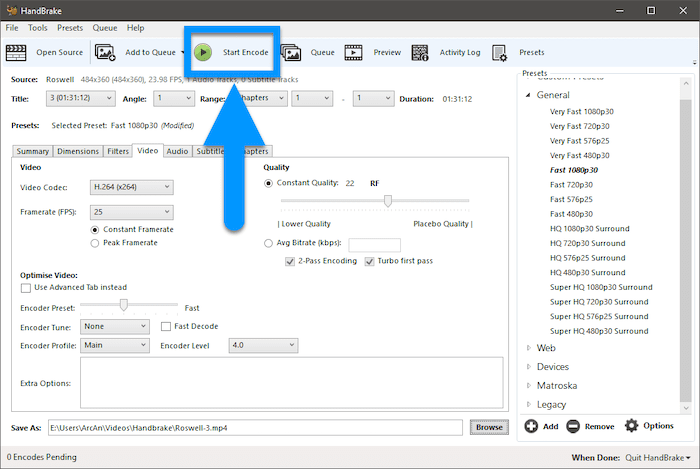Click the Start Encode label
The image size is (700, 469).
(246, 52)
